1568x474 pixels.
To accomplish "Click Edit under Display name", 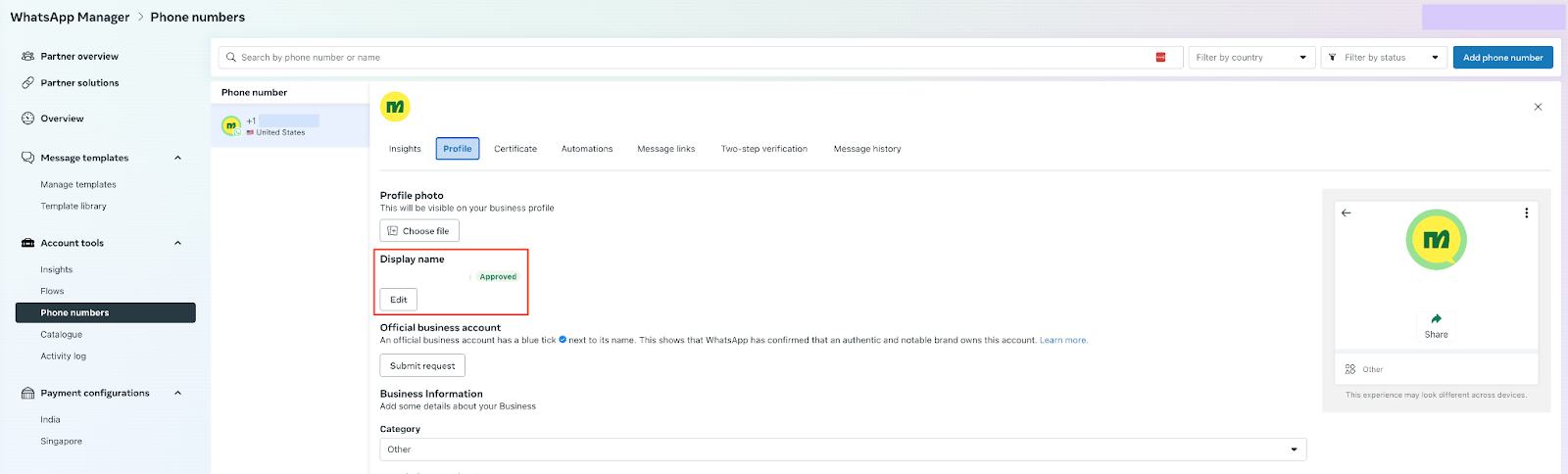I will click(399, 300).
